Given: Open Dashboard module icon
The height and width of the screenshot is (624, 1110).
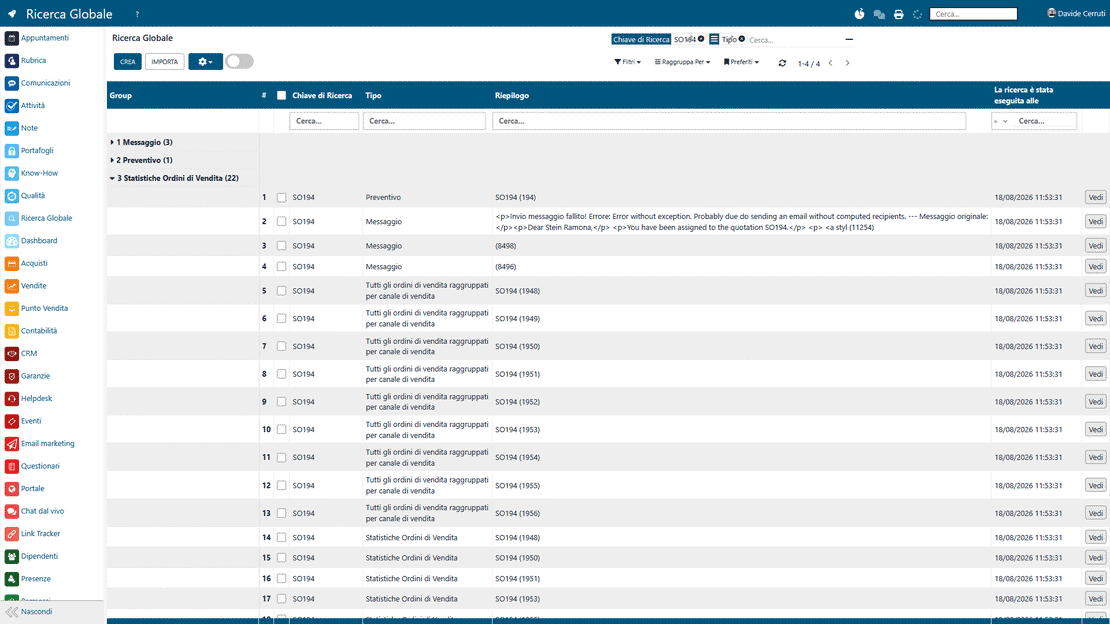Looking at the screenshot, I should pos(11,241).
